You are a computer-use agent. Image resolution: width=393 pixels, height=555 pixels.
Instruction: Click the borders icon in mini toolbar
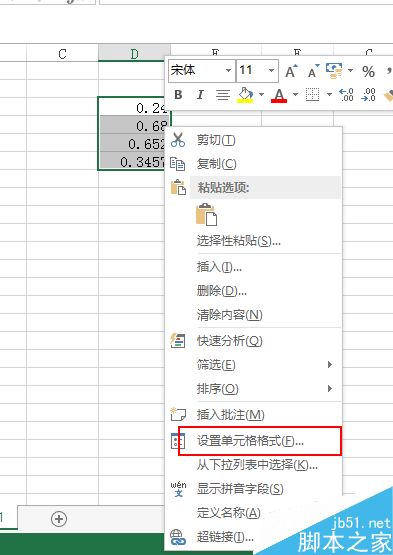click(312, 95)
